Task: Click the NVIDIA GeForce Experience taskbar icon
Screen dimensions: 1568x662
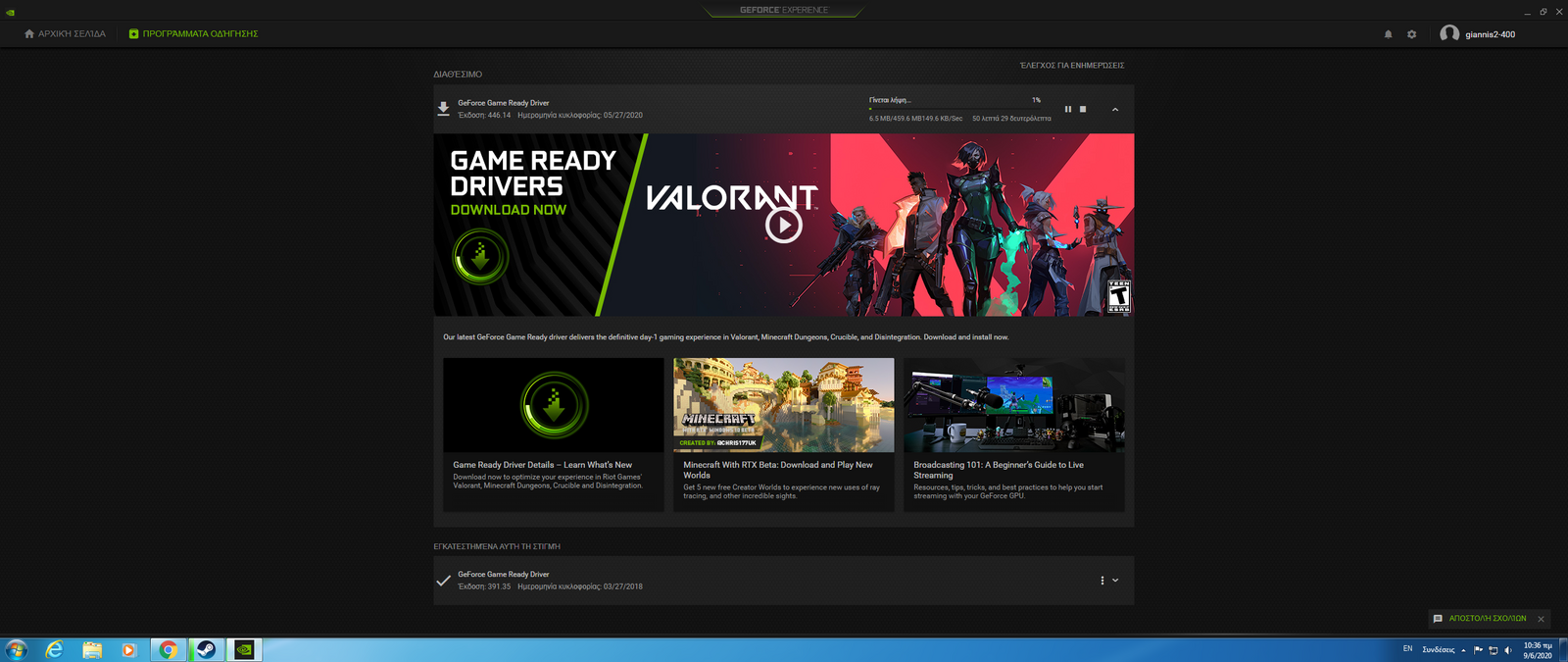Action: (244, 649)
